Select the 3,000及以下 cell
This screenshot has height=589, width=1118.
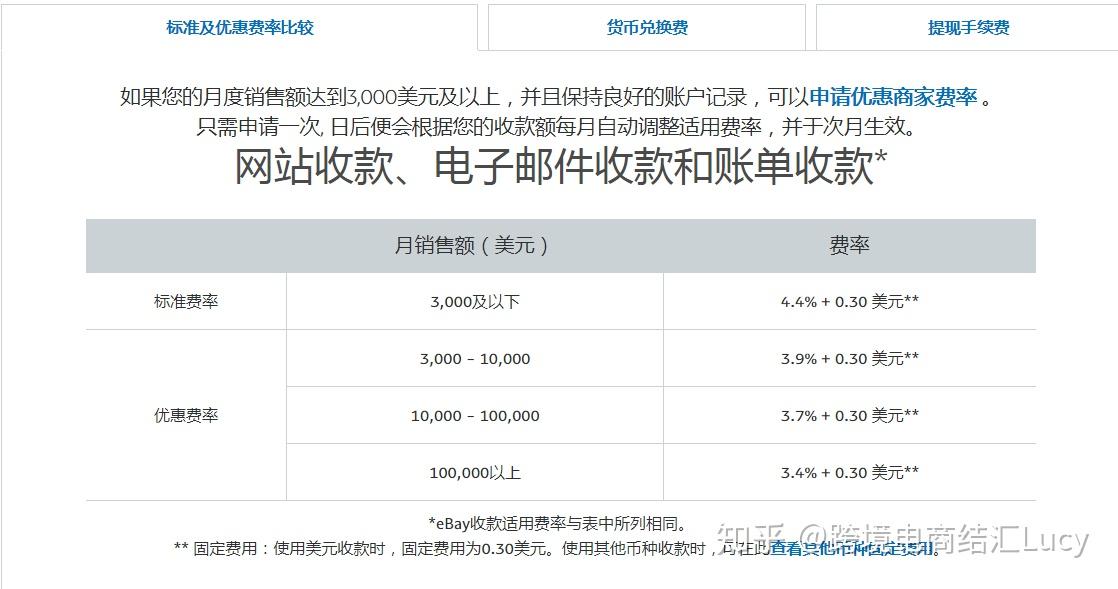[x=475, y=302]
